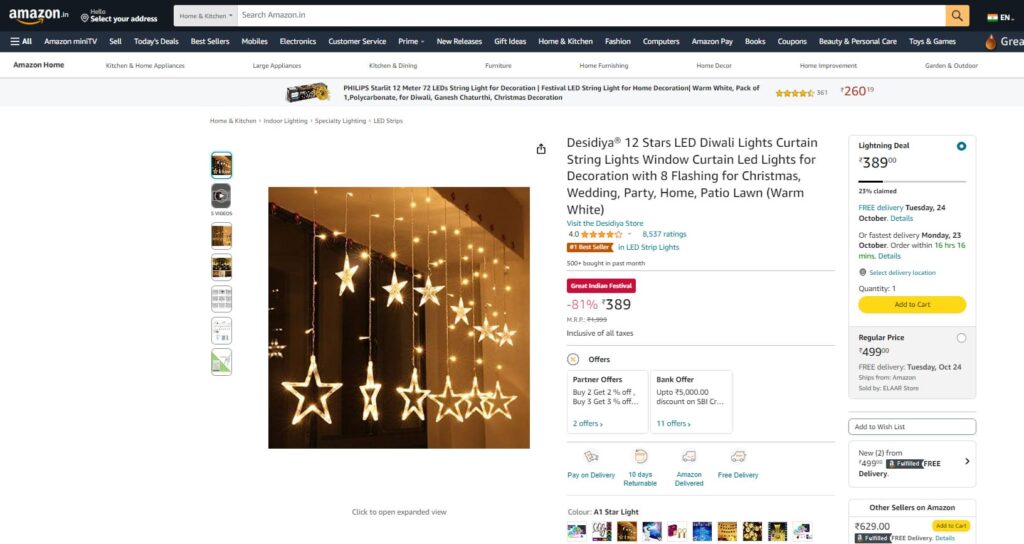1024x544 pixels.
Task: Expand the star ratings popover arrow
Action: 630,234
